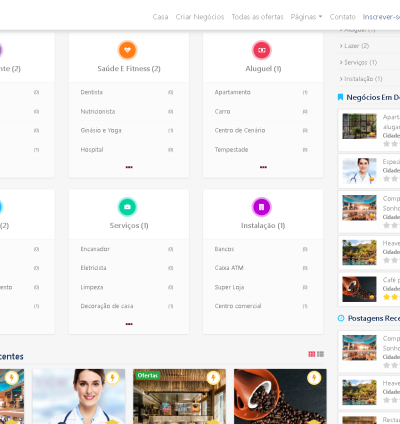The width and height of the screenshot is (400, 424).
Task: Open the Saúde E Fitness heart icon
Action: (x=127, y=50)
